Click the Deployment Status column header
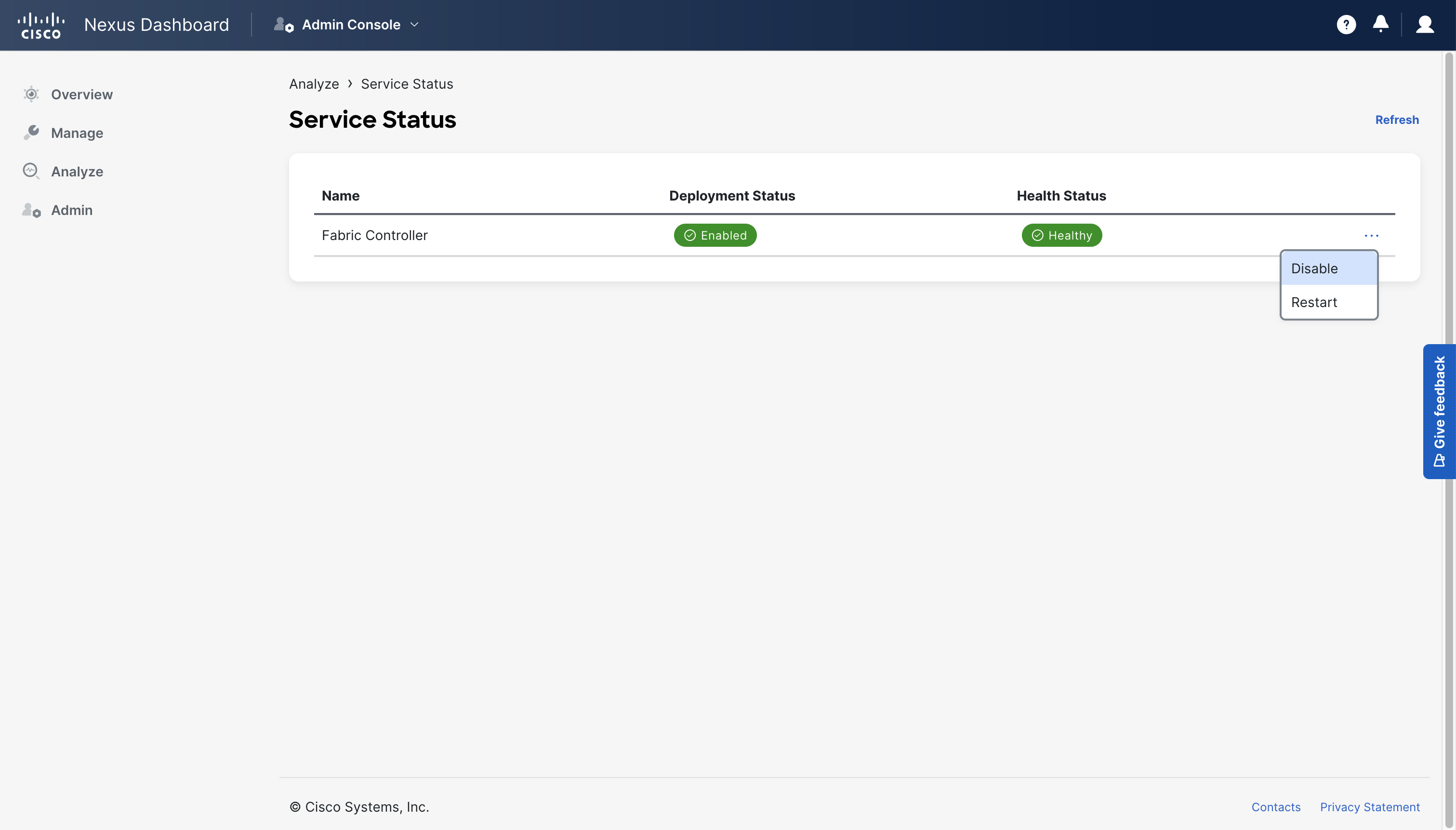 [x=732, y=196]
